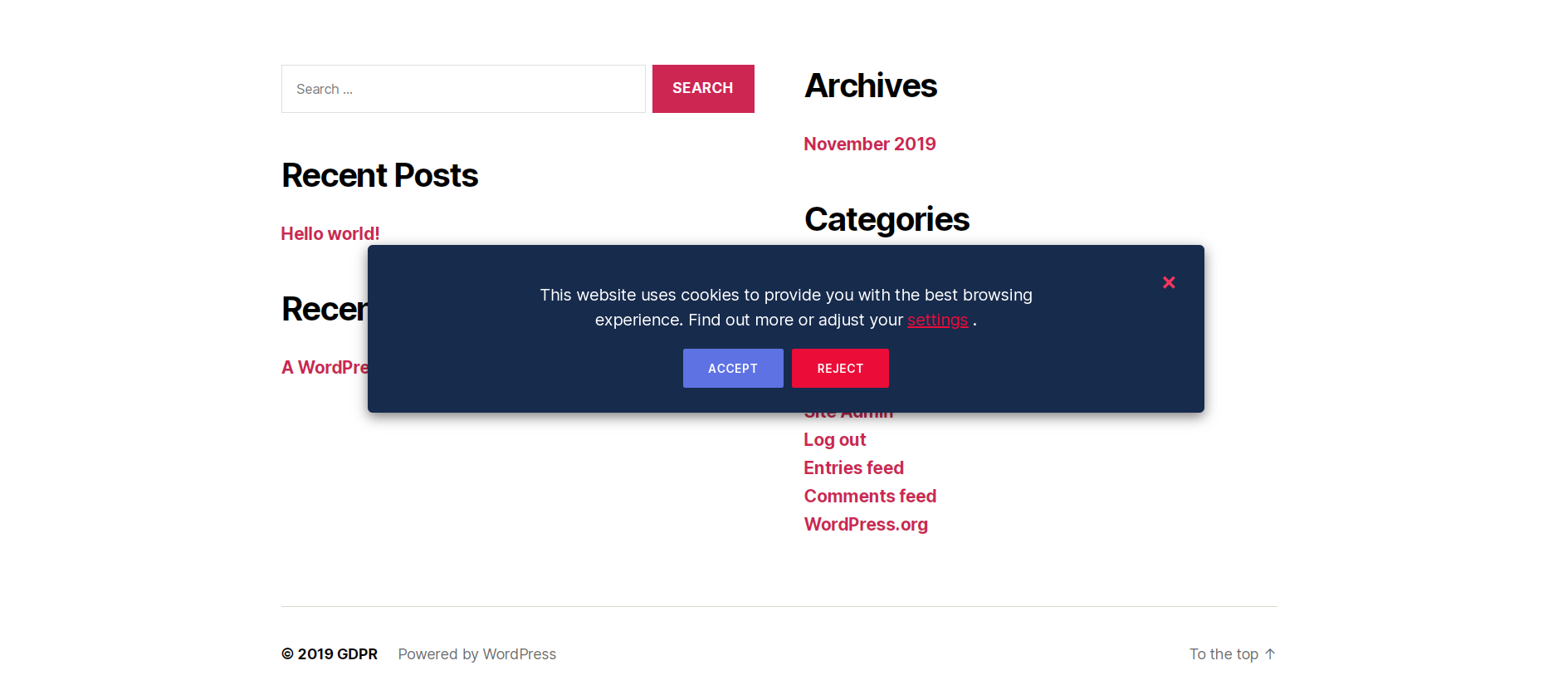Image resolution: width=1568 pixels, height=690 pixels.
Task: Close the cookie notice with the X
Action: point(1168,282)
